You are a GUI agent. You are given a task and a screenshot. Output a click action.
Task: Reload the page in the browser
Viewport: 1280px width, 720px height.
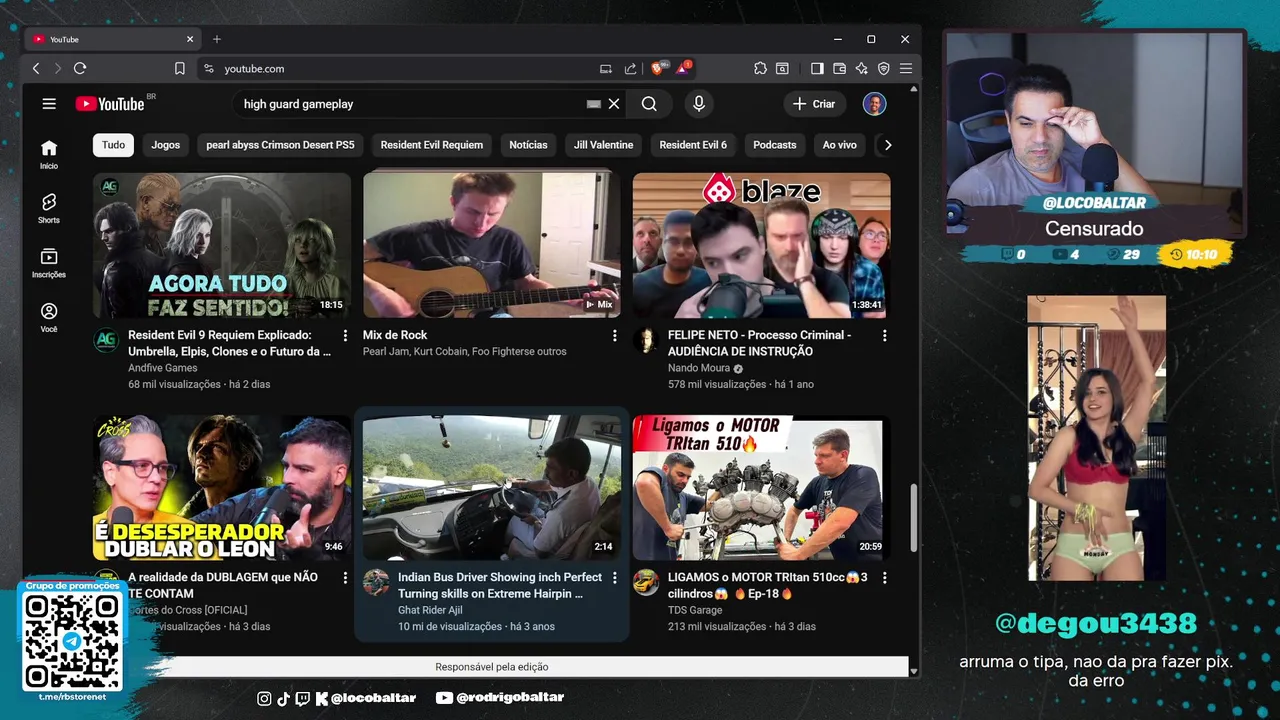point(80,68)
